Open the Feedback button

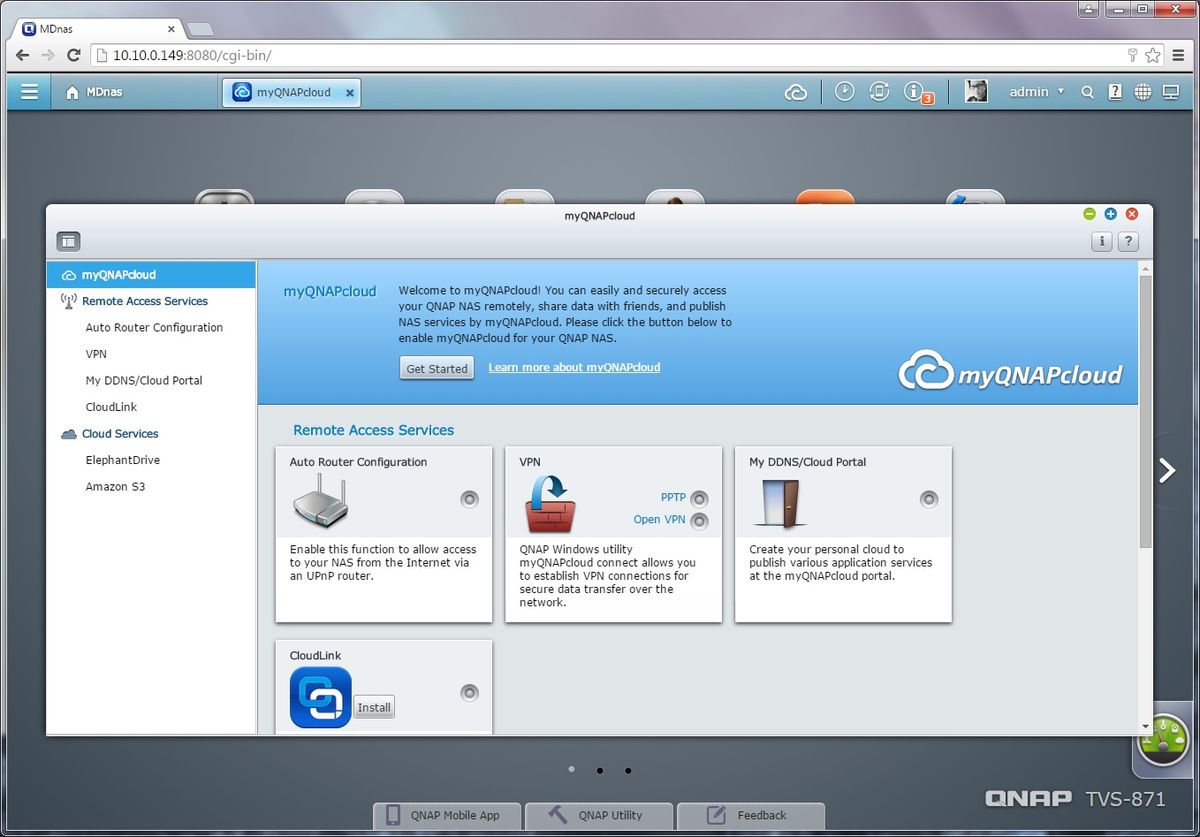[751, 815]
